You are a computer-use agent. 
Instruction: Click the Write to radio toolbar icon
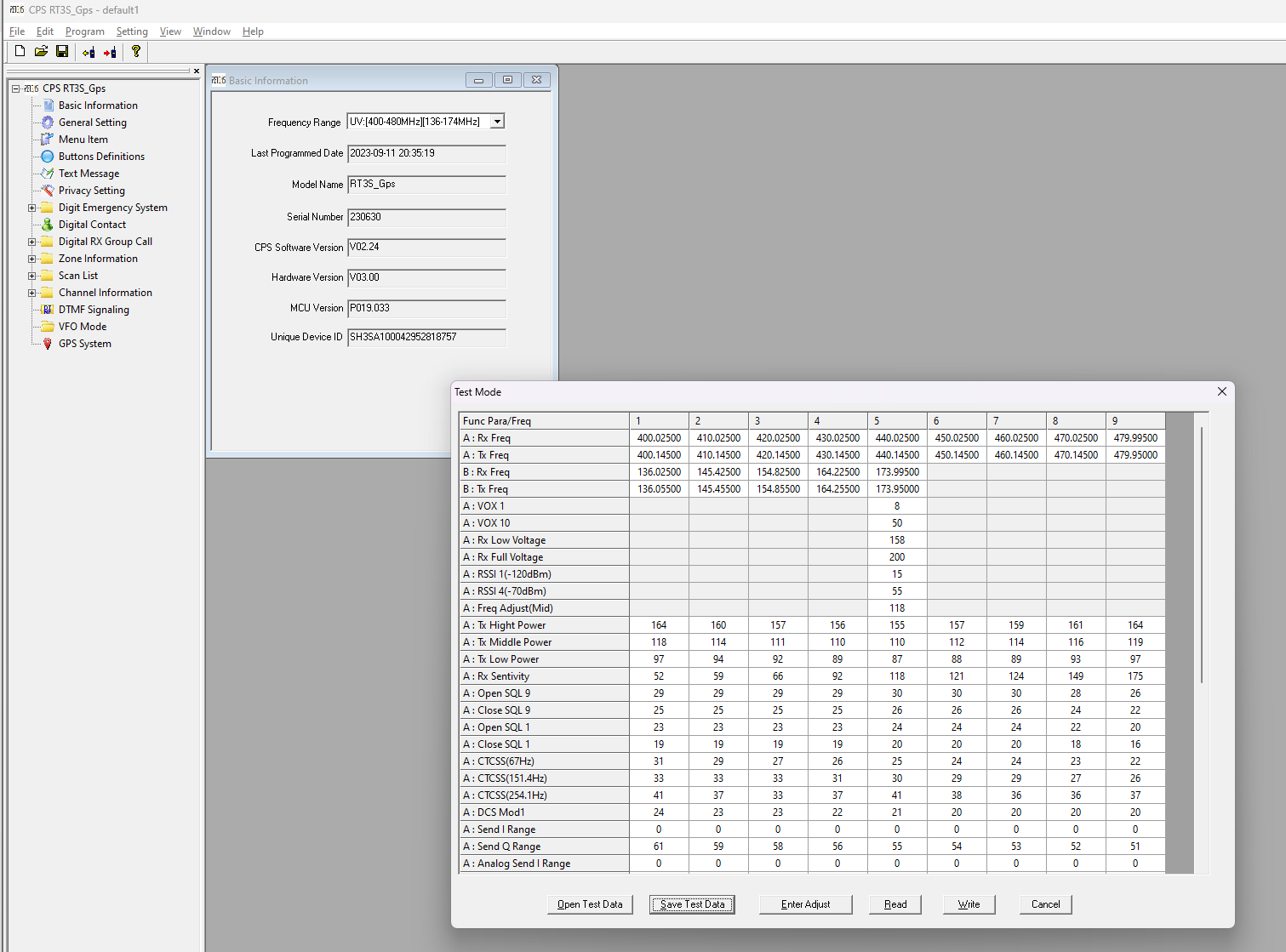coord(110,52)
